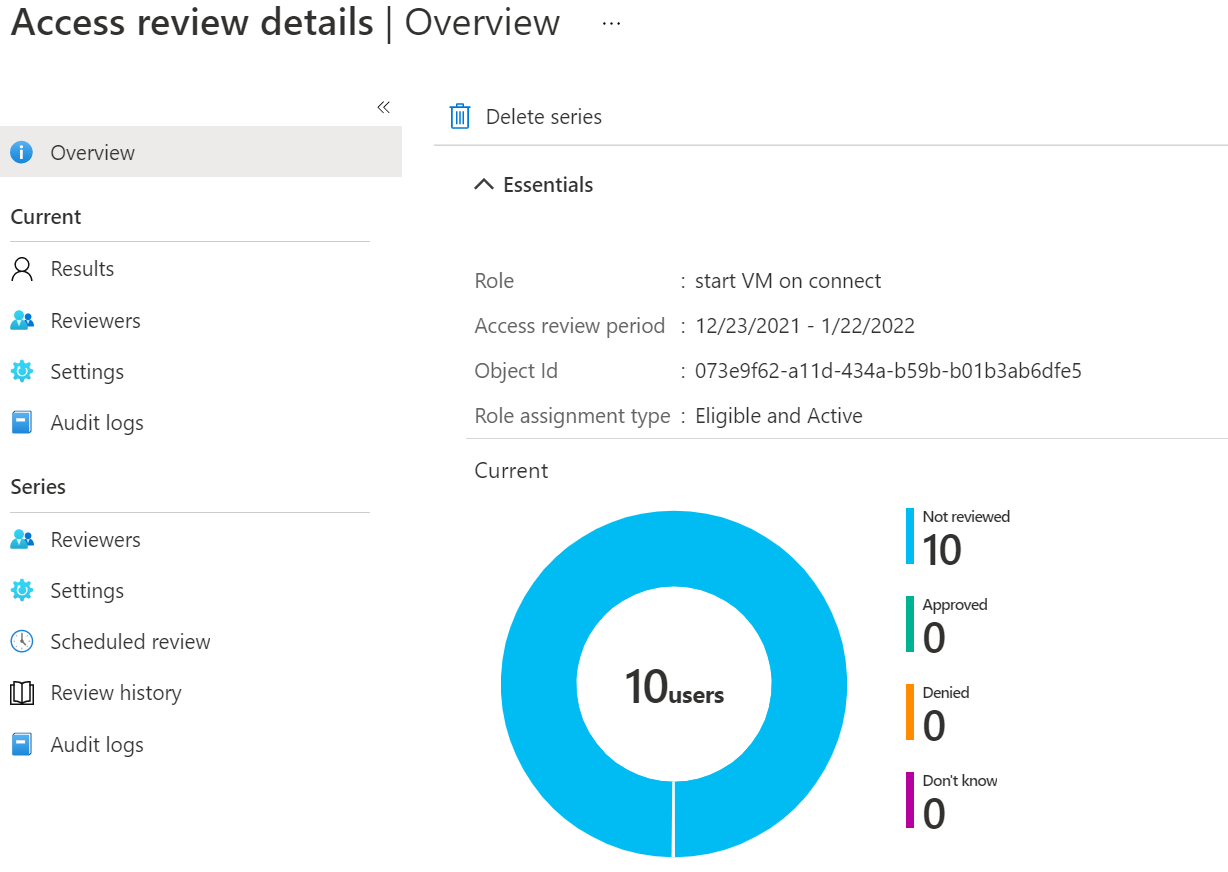Go to Audit logs under Series
Viewport: 1228px width, 872px height.
(x=97, y=745)
